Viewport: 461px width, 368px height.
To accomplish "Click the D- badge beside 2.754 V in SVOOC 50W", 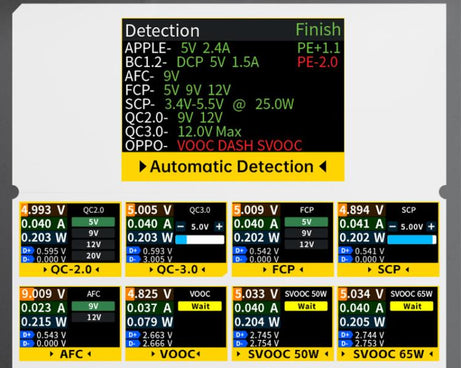I will [x=240, y=343].
